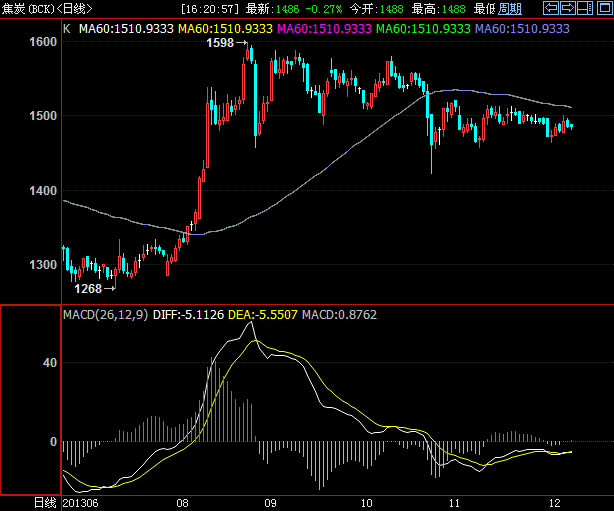Viewport: 614px width, 511px height.
Task: Click the yellow DEA:-5.5507 value
Action: (263, 315)
